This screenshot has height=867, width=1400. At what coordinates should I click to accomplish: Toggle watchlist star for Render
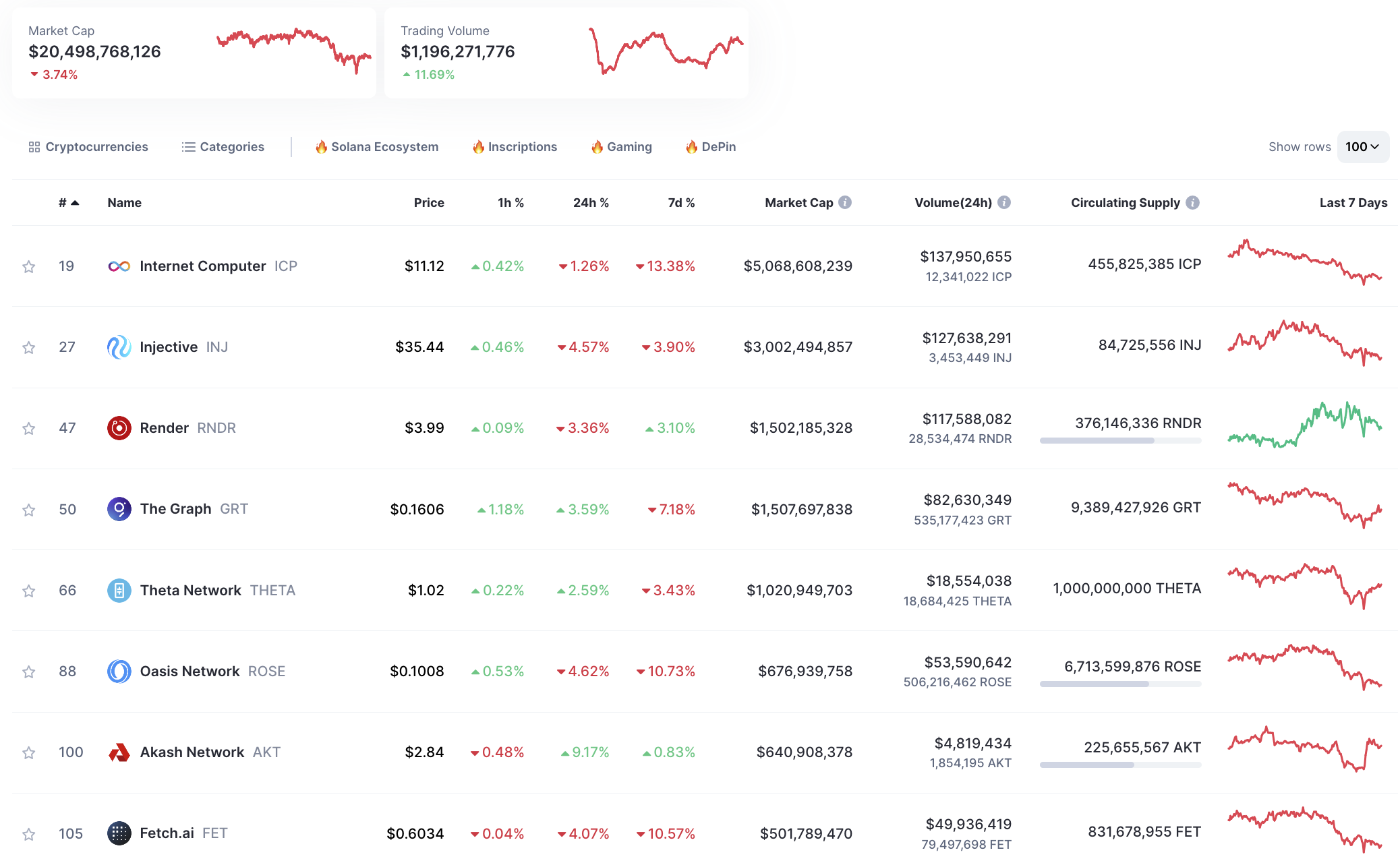pyautogui.click(x=29, y=429)
